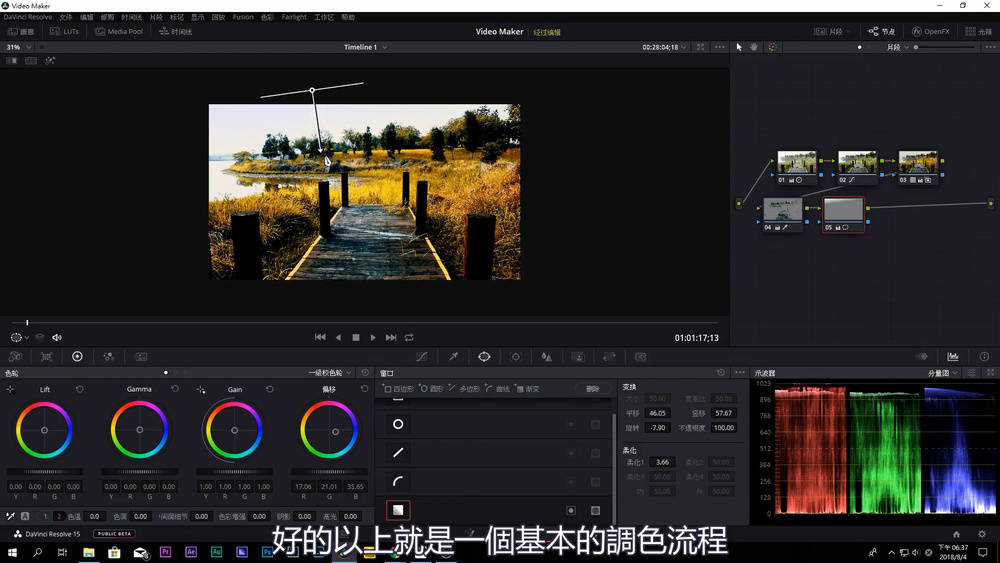Select the Color Wheels palette icon
1000x563 pixels.
77,356
